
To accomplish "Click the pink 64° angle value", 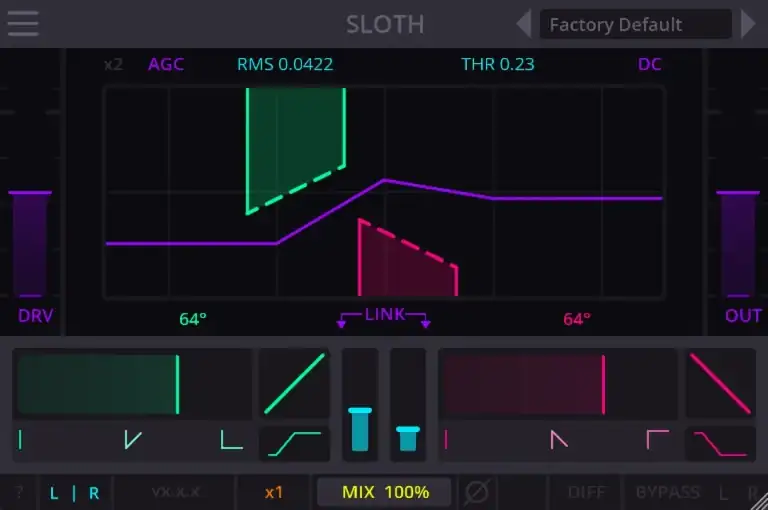I will tap(576, 319).
